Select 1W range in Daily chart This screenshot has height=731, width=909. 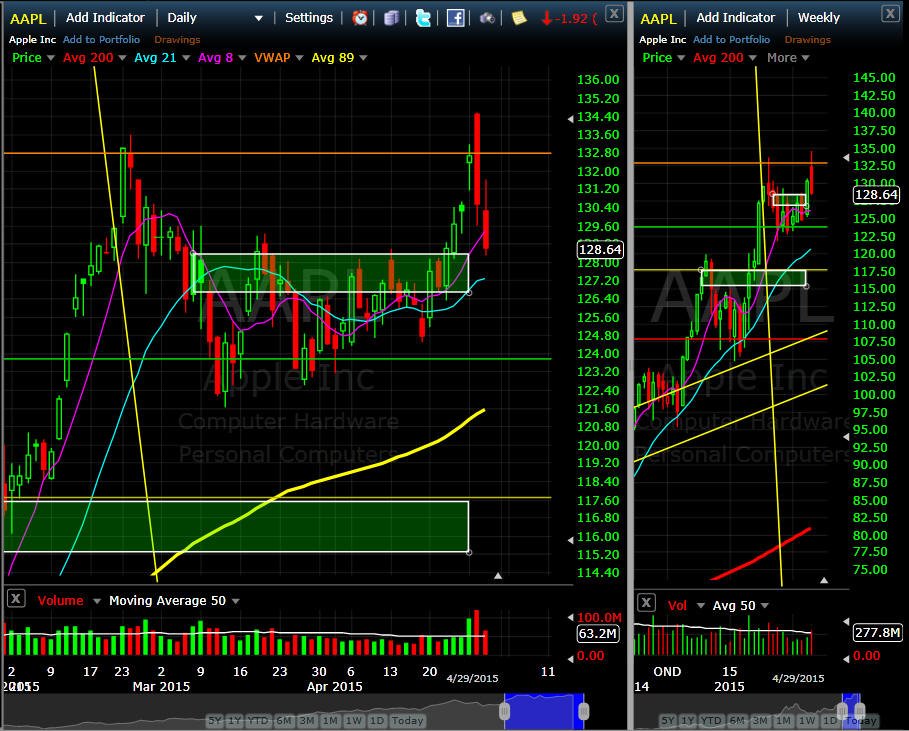(x=353, y=721)
